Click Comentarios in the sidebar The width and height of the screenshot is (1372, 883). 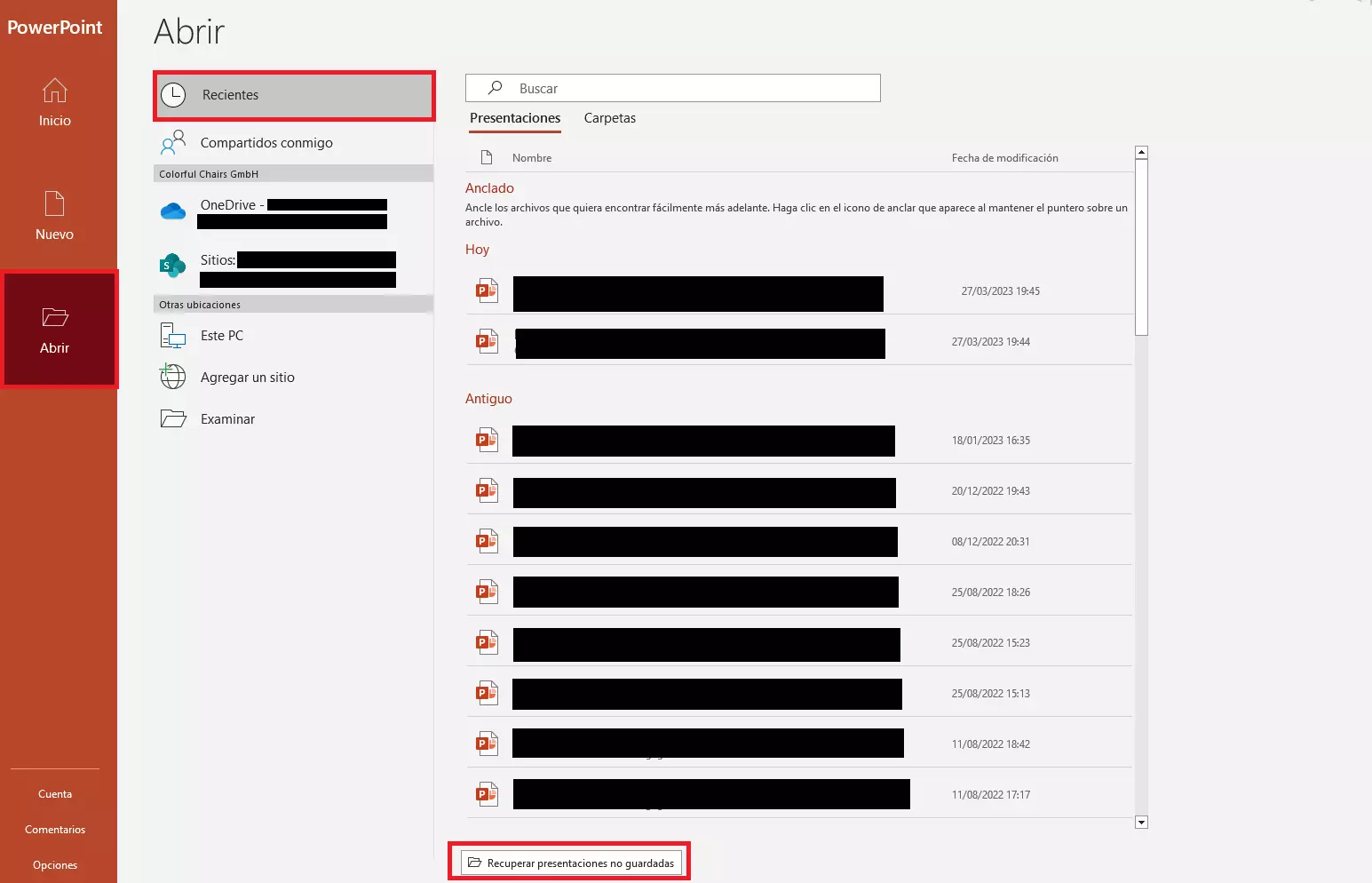click(55, 830)
